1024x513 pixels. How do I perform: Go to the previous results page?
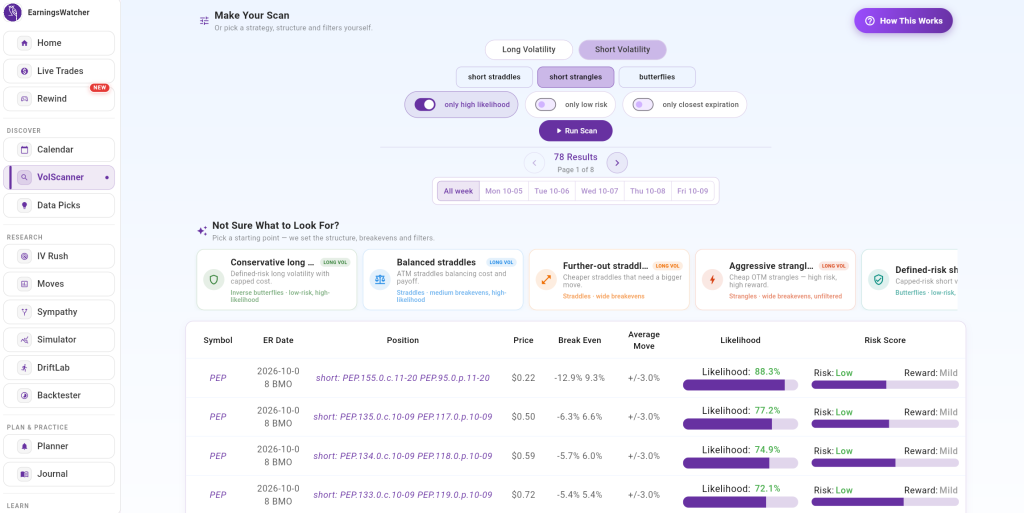click(x=534, y=163)
